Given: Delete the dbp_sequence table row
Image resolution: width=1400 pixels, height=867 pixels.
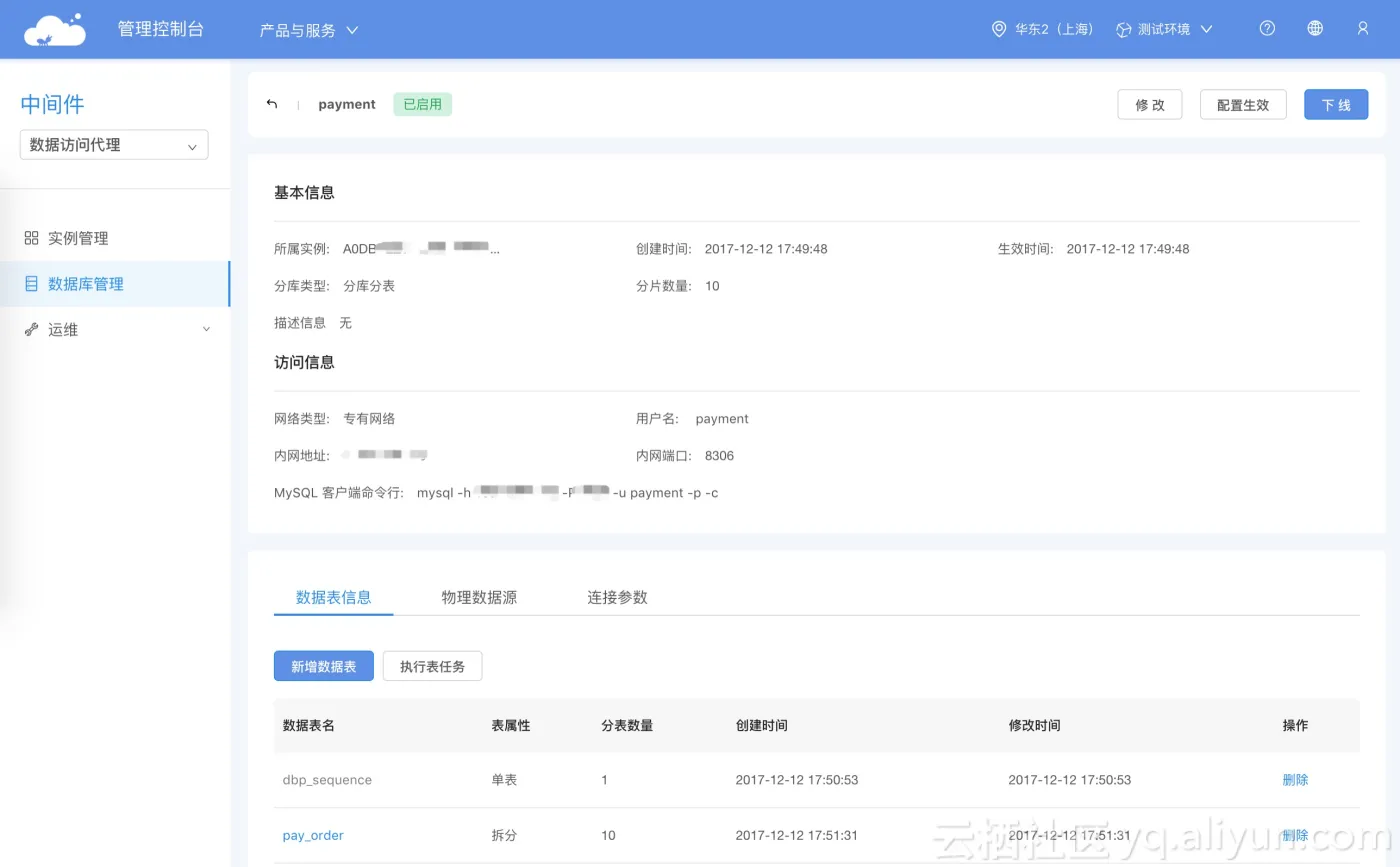Looking at the screenshot, I should pyautogui.click(x=1295, y=780).
